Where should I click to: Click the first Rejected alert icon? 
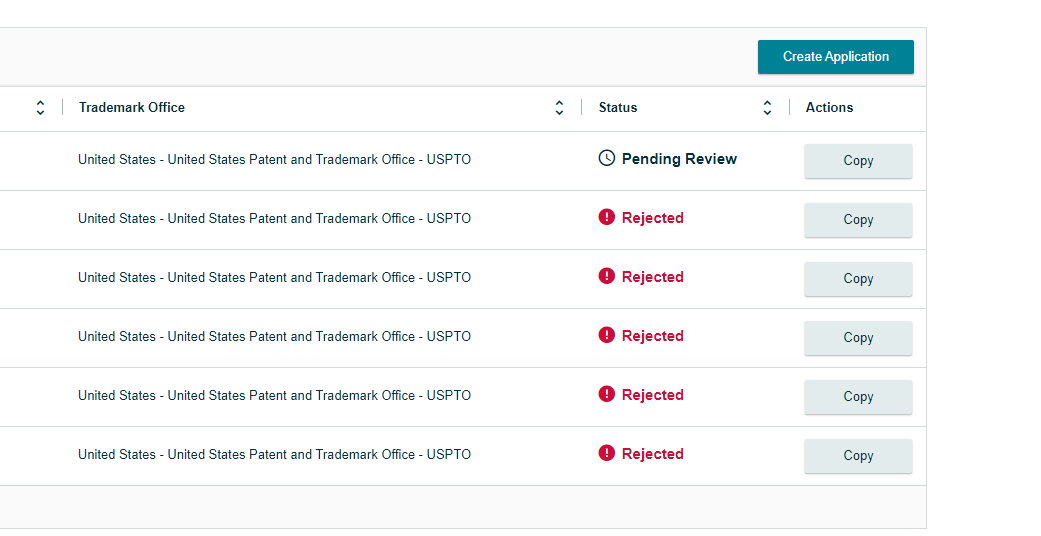(x=606, y=217)
